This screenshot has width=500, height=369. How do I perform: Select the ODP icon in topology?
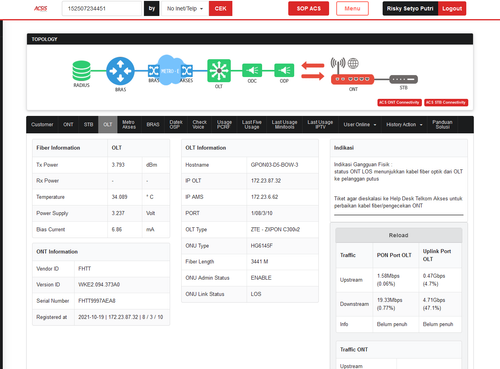(x=284, y=70)
